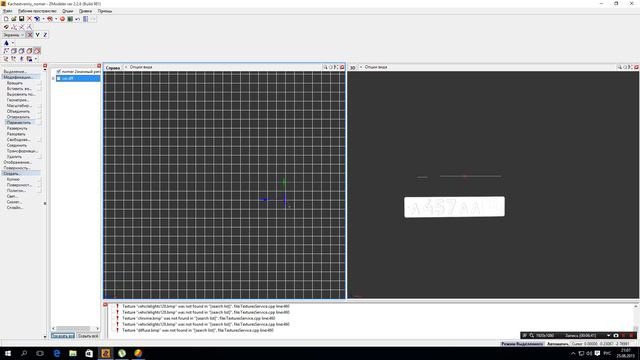
Task: Expand the Отображение command group
Action: [x=18, y=162]
